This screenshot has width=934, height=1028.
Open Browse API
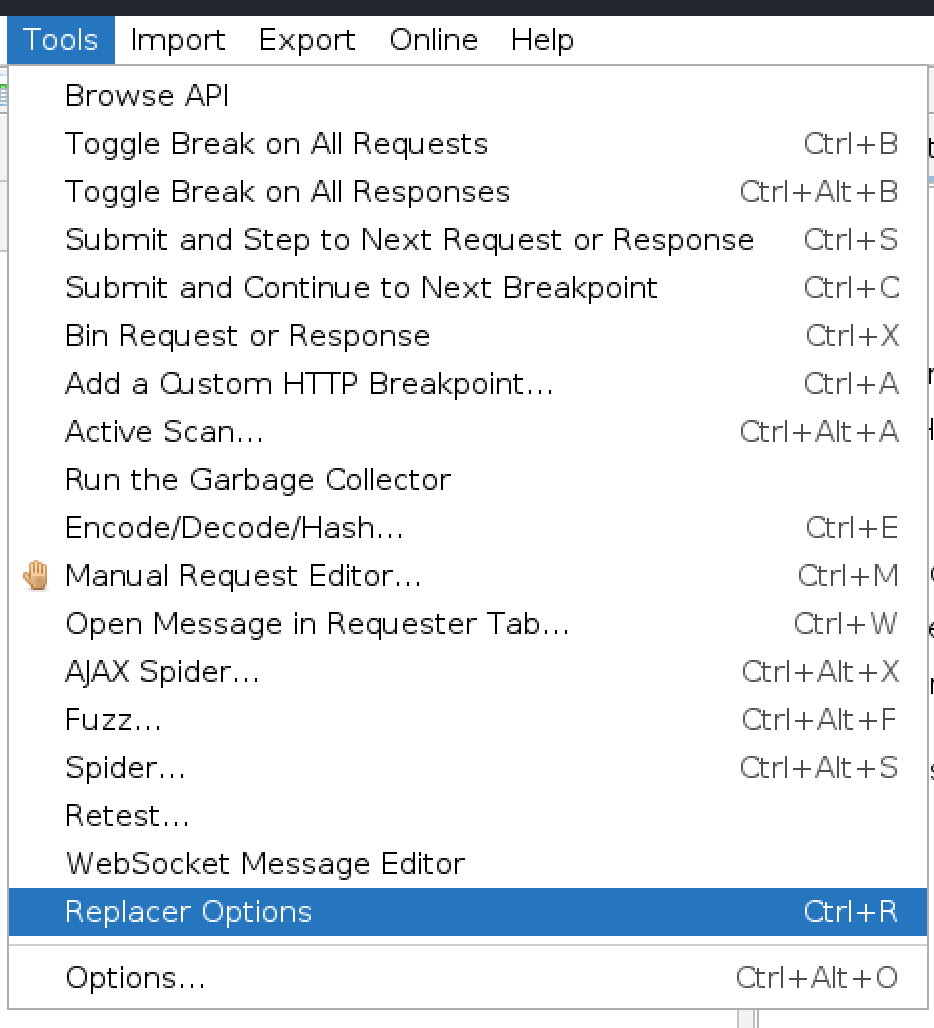pos(146,95)
